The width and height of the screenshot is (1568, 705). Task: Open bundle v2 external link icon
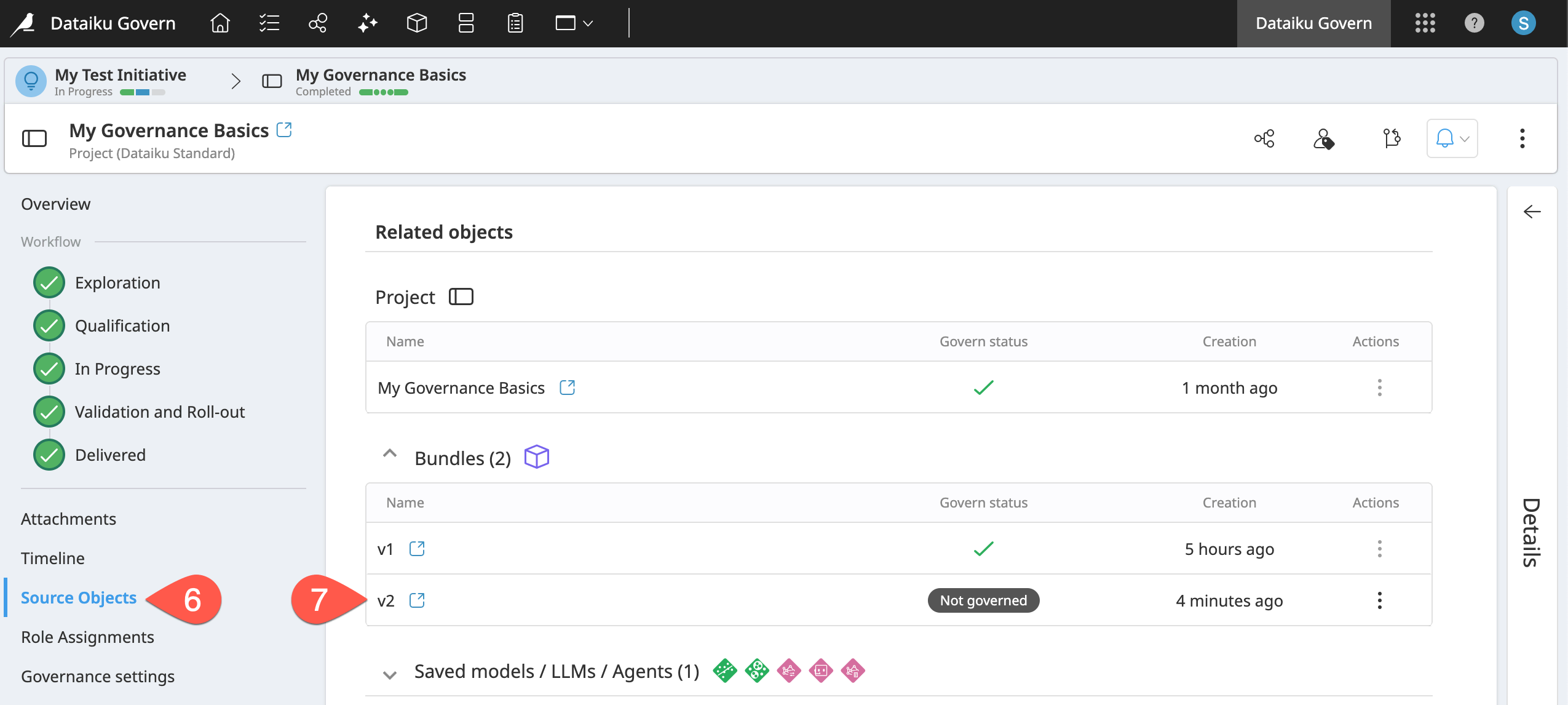coord(417,600)
